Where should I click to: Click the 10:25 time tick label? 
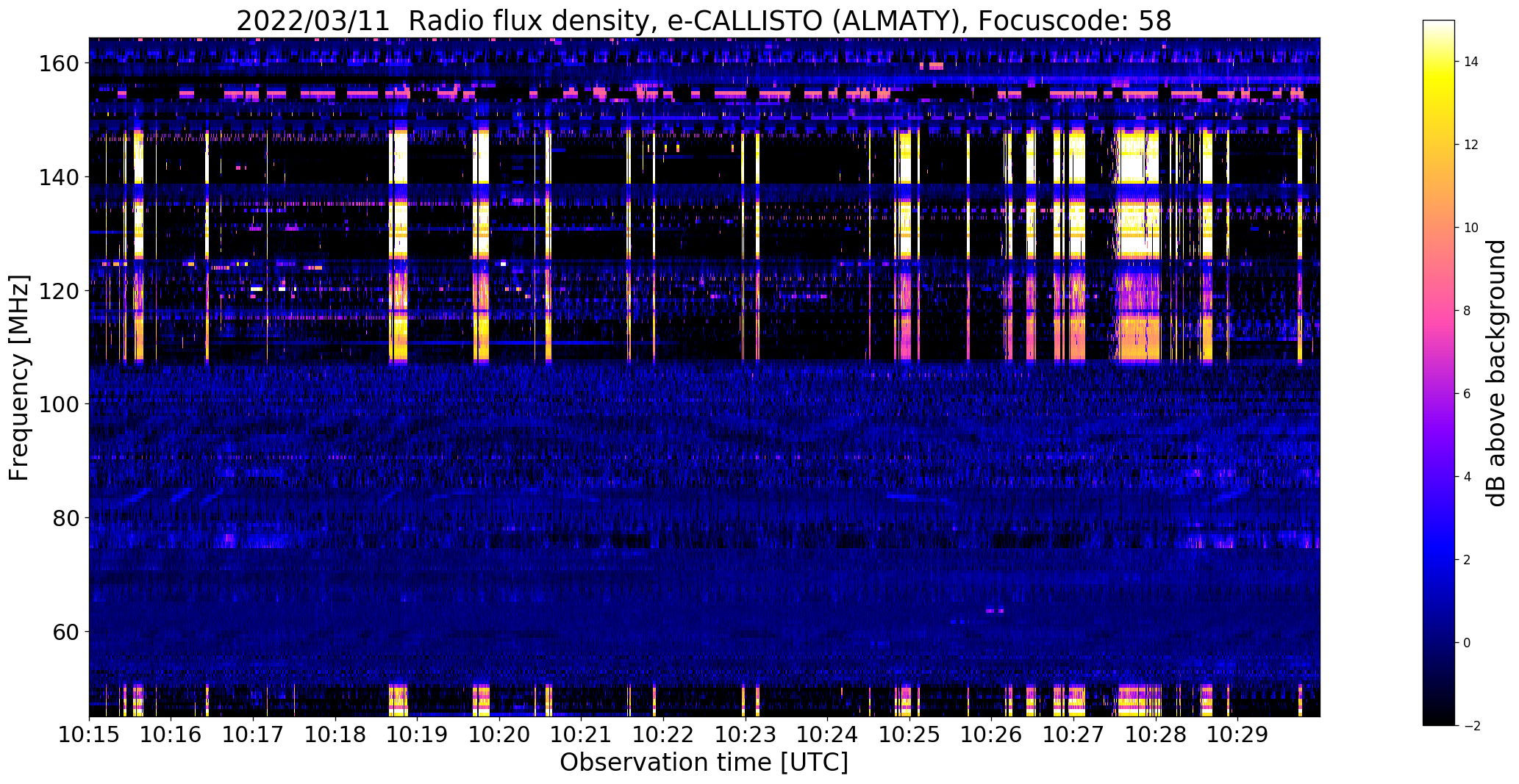pos(909,734)
